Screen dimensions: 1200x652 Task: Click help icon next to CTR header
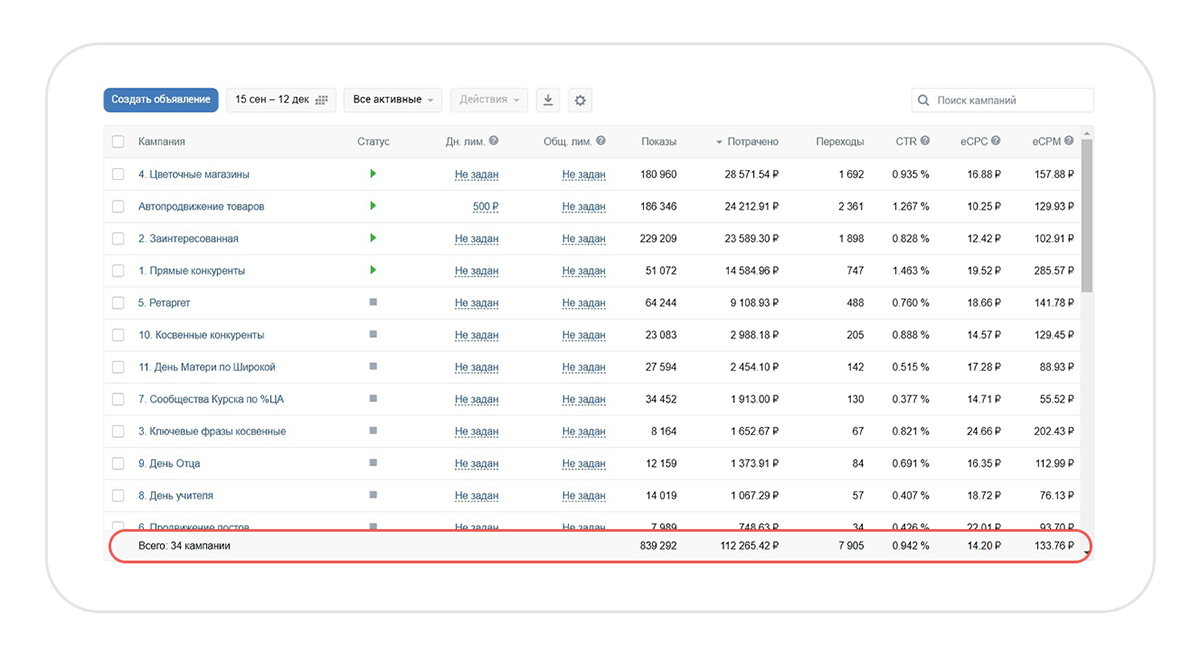point(925,142)
